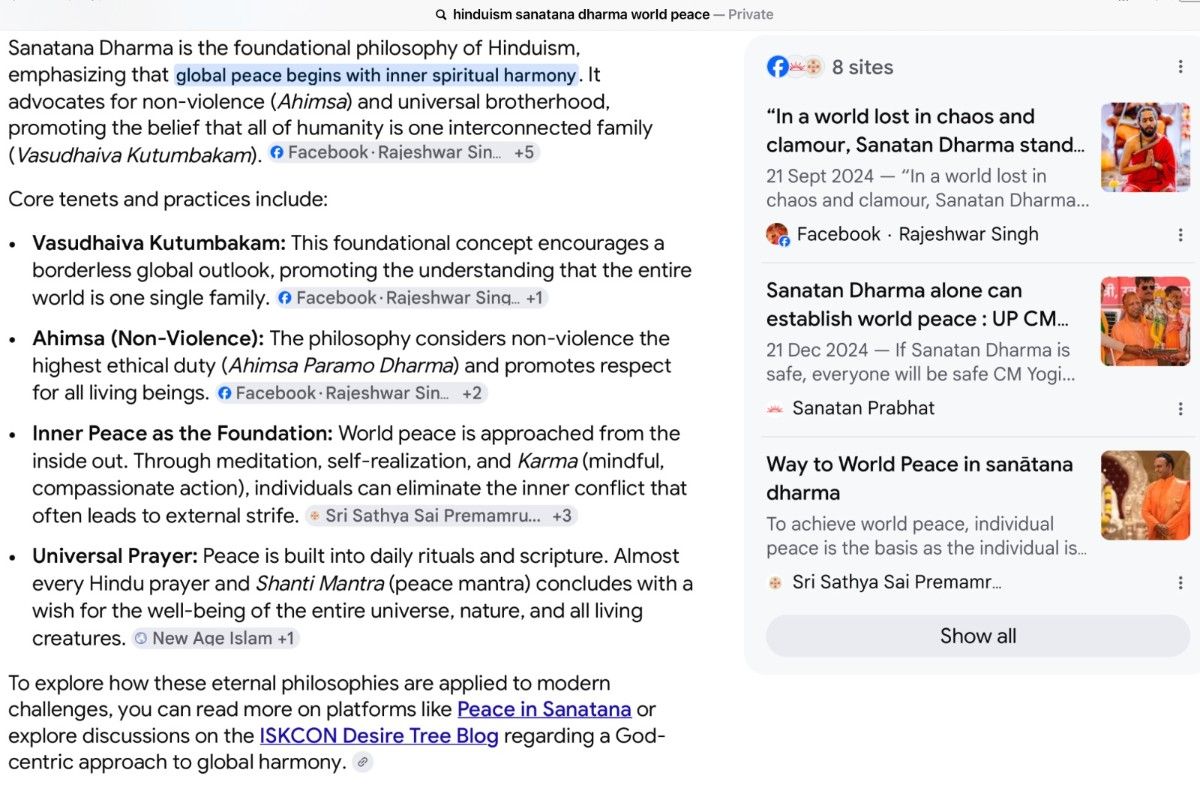Expand the +2 sources on Ahimsa bullet
The image size is (1200, 794).
pos(472,393)
